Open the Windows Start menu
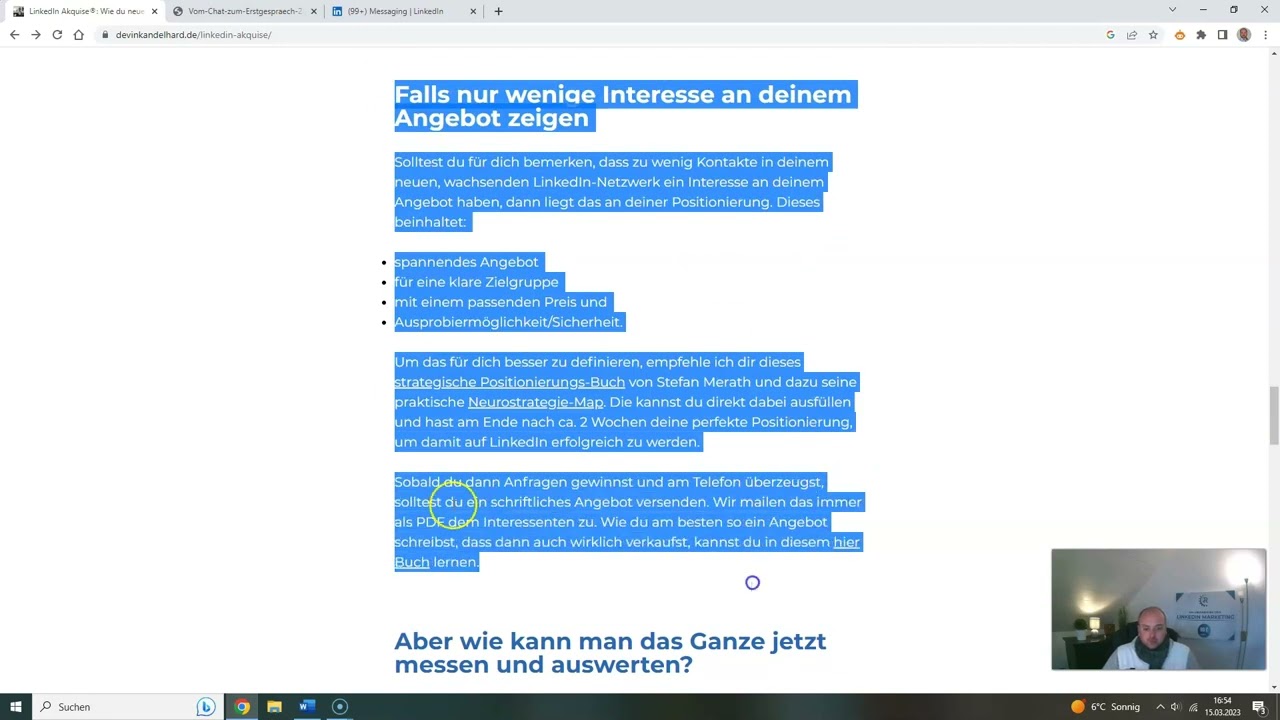The width and height of the screenshot is (1280, 720). pos(16,706)
